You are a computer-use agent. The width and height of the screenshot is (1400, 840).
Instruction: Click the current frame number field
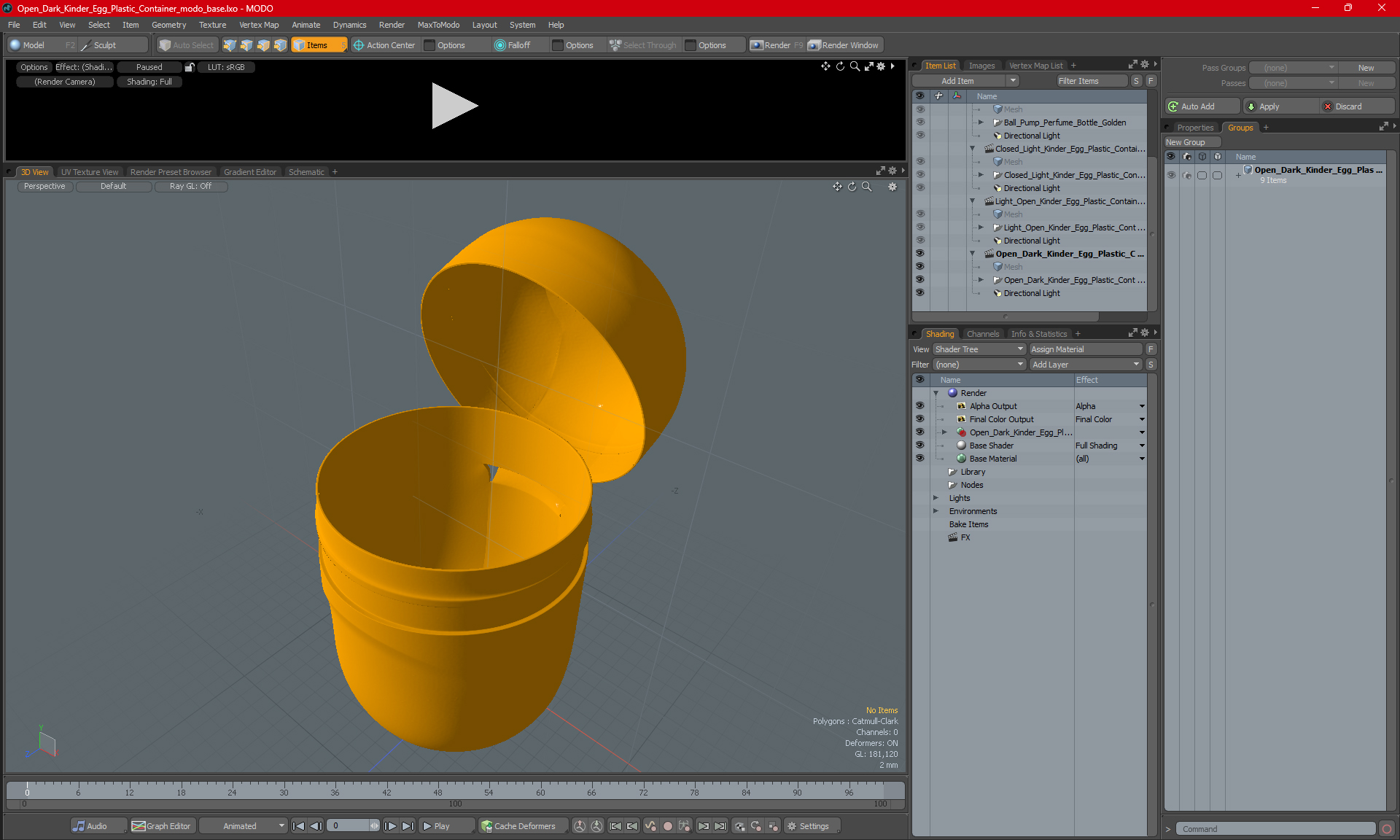pyautogui.click(x=348, y=826)
